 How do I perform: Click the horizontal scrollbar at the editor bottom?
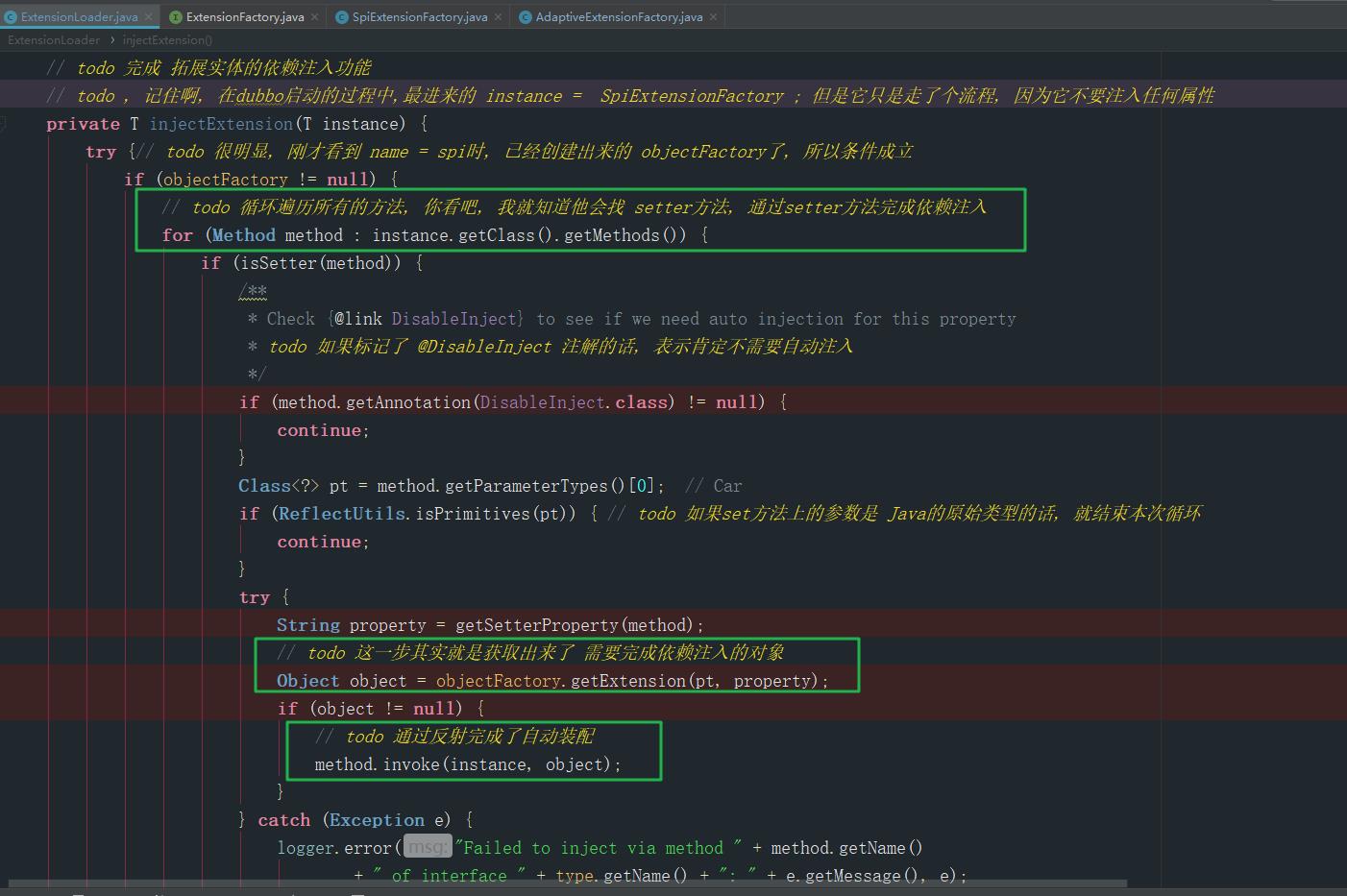point(567,883)
